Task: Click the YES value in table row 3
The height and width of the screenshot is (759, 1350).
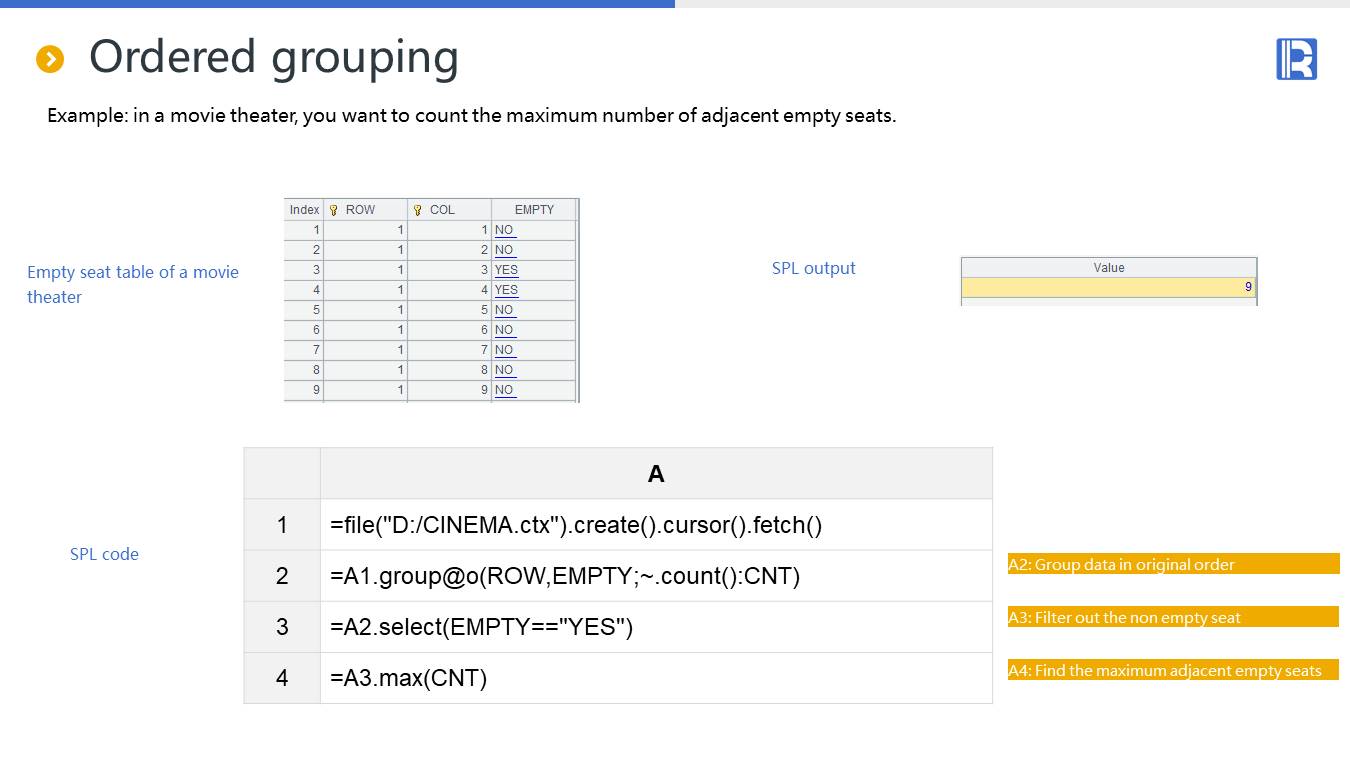Action: click(506, 270)
